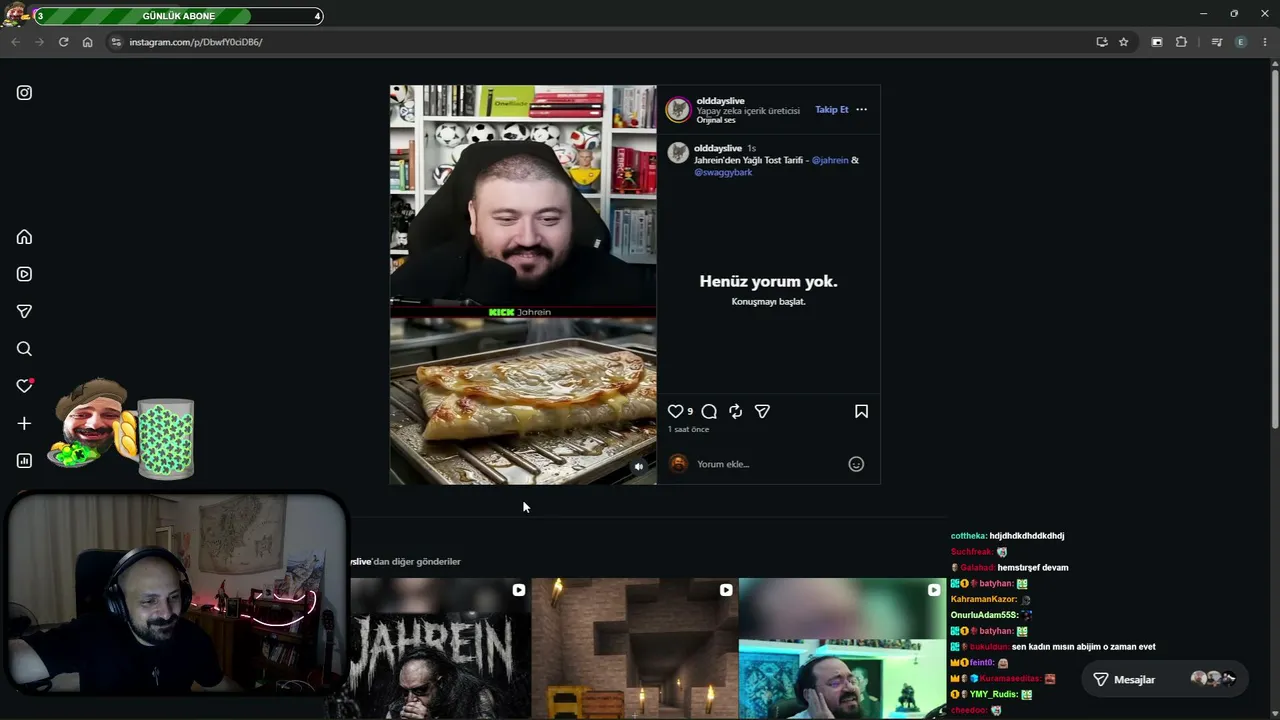Viewport: 1280px width, 720px height.
Task: Bookmark this page with the star
Action: (1124, 42)
